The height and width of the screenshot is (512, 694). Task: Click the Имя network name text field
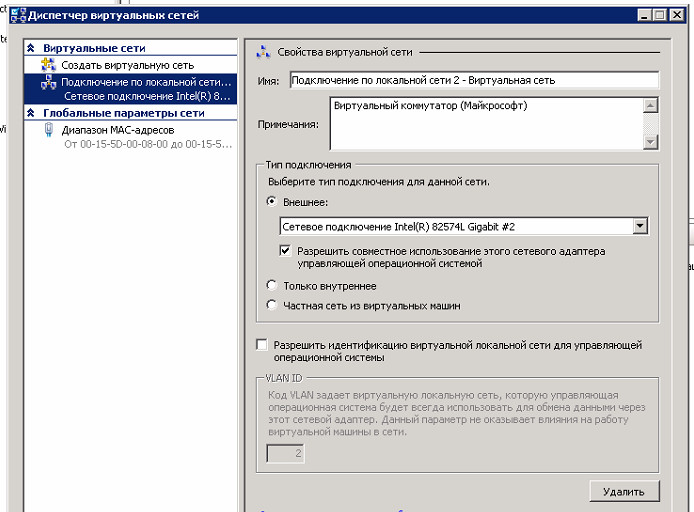(473, 80)
